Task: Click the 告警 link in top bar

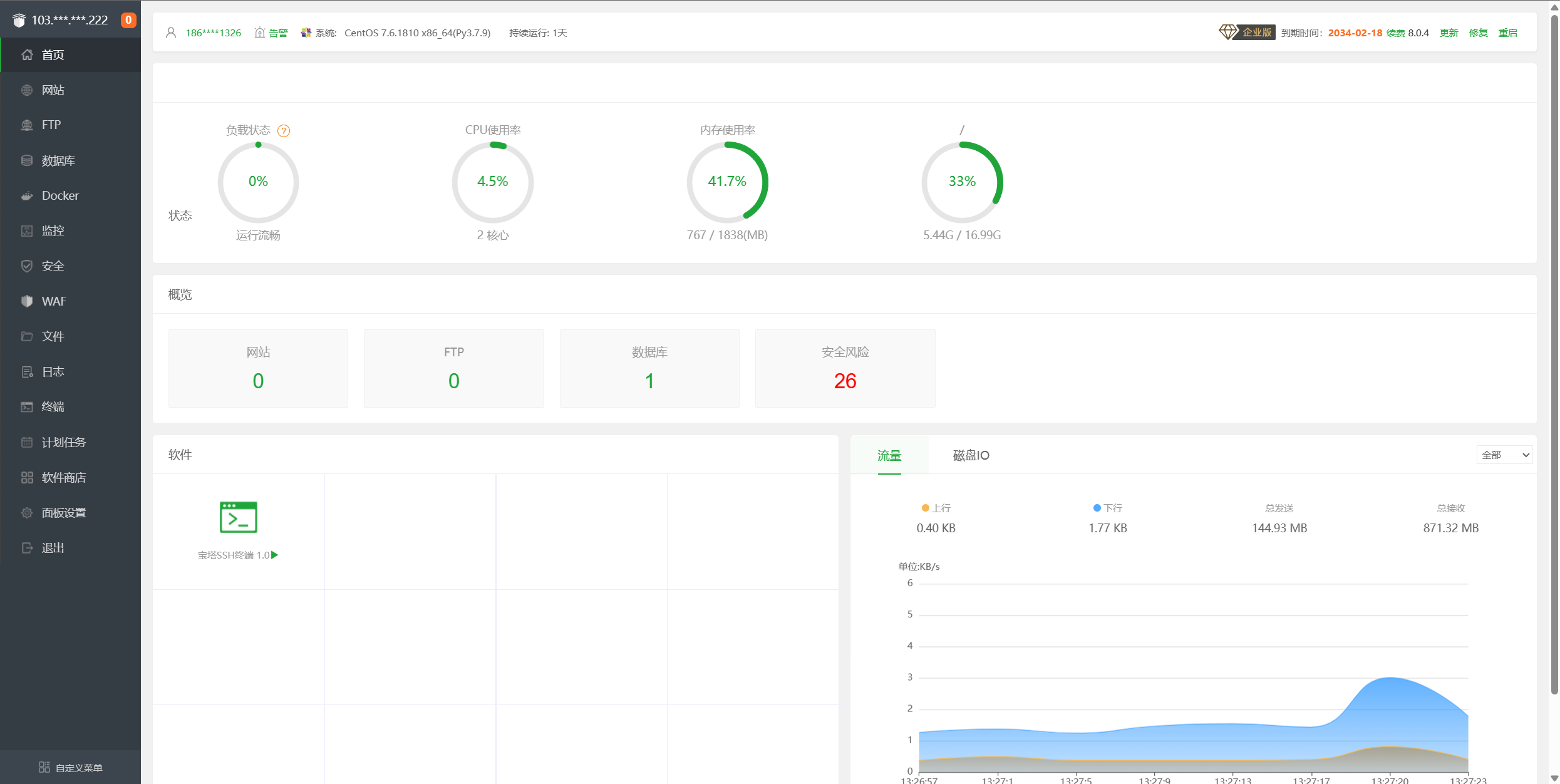Action: click(x=279, y=33)
